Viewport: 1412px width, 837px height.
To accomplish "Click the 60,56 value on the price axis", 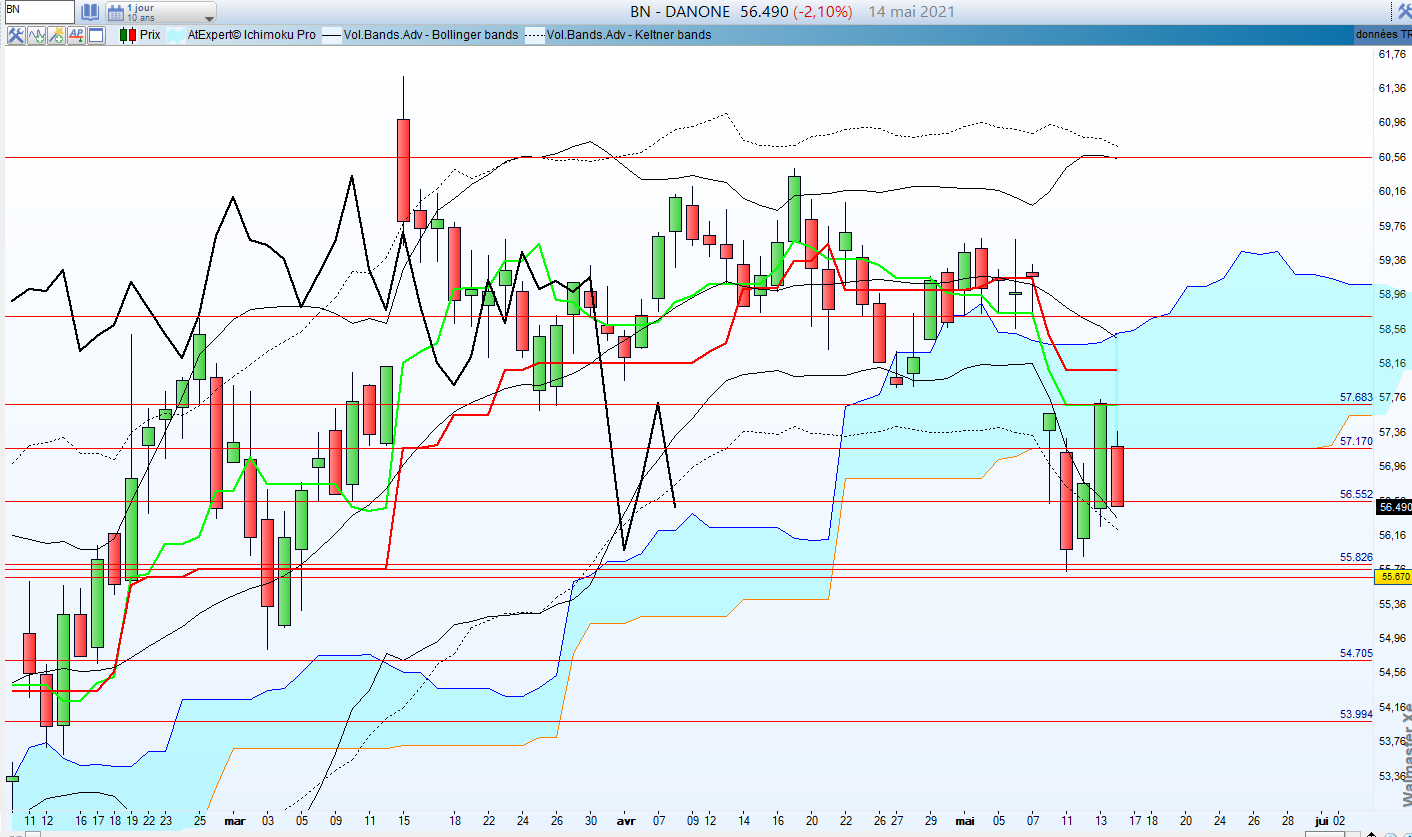I will pos(1392,157).
